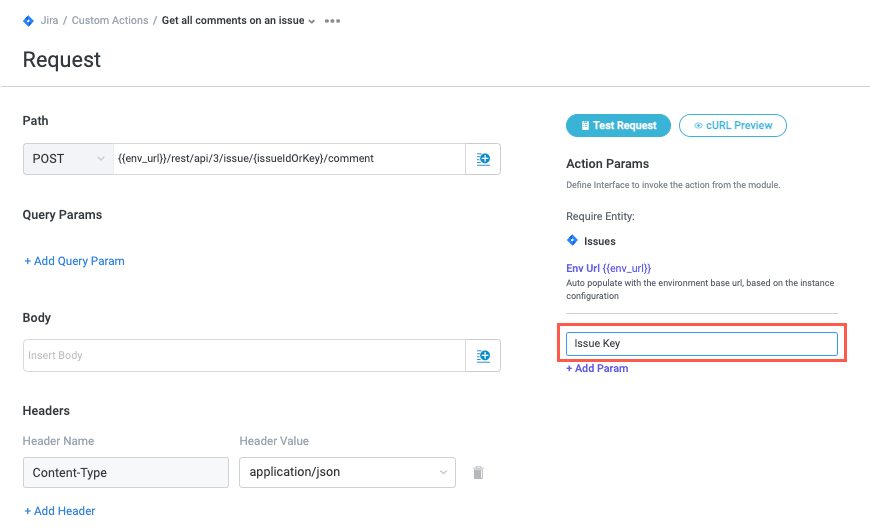This screenshot has height=530, width=870.
Task: Navigate to Custom Actions breadcrumb
Action: point(110,20)
